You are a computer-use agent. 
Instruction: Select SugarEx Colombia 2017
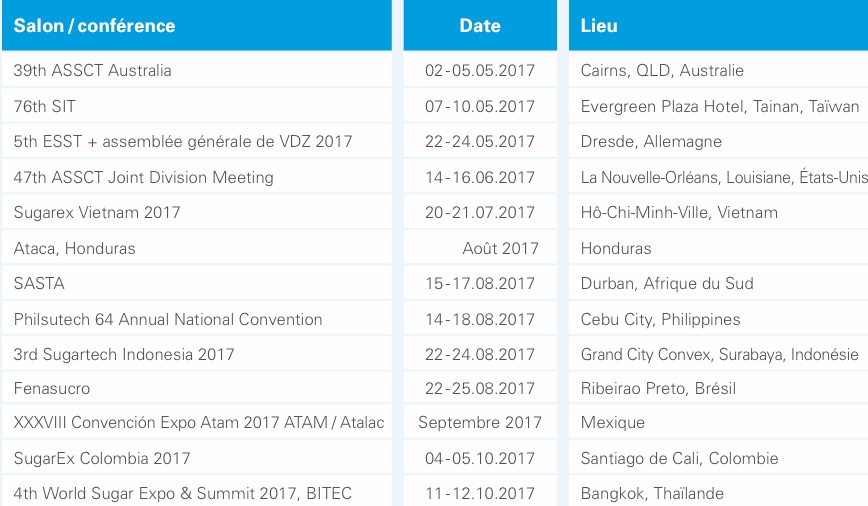pyautogui.click(x=102, y=458)
